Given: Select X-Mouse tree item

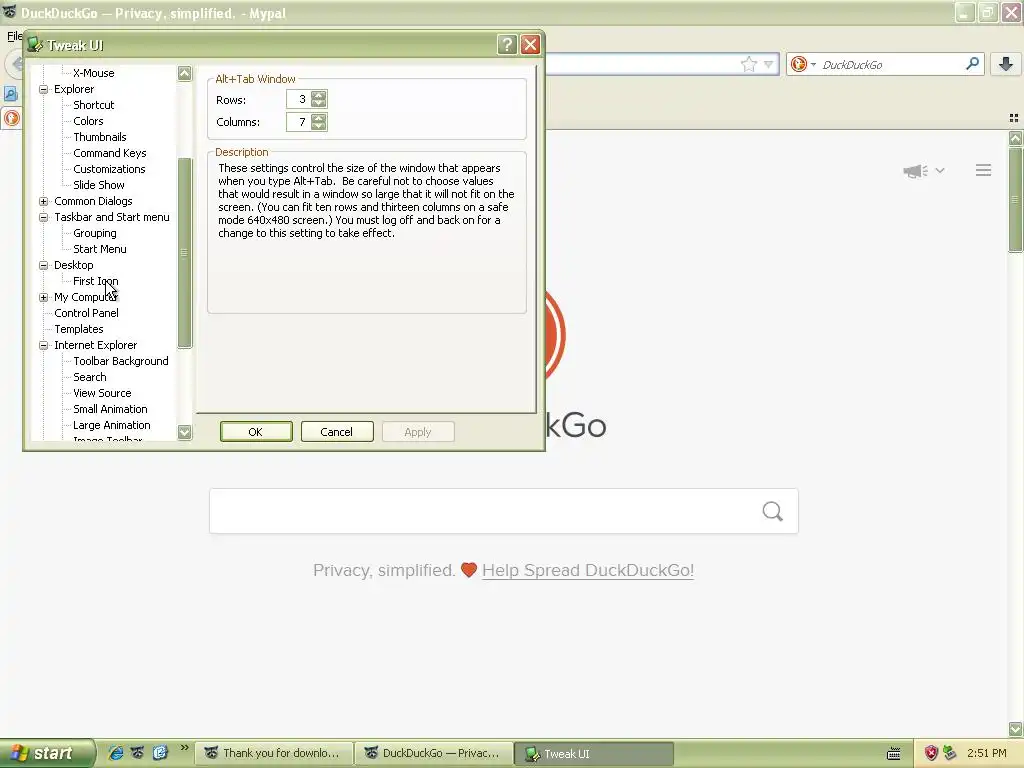Looking at the screenshot, I should pos(93,73).
